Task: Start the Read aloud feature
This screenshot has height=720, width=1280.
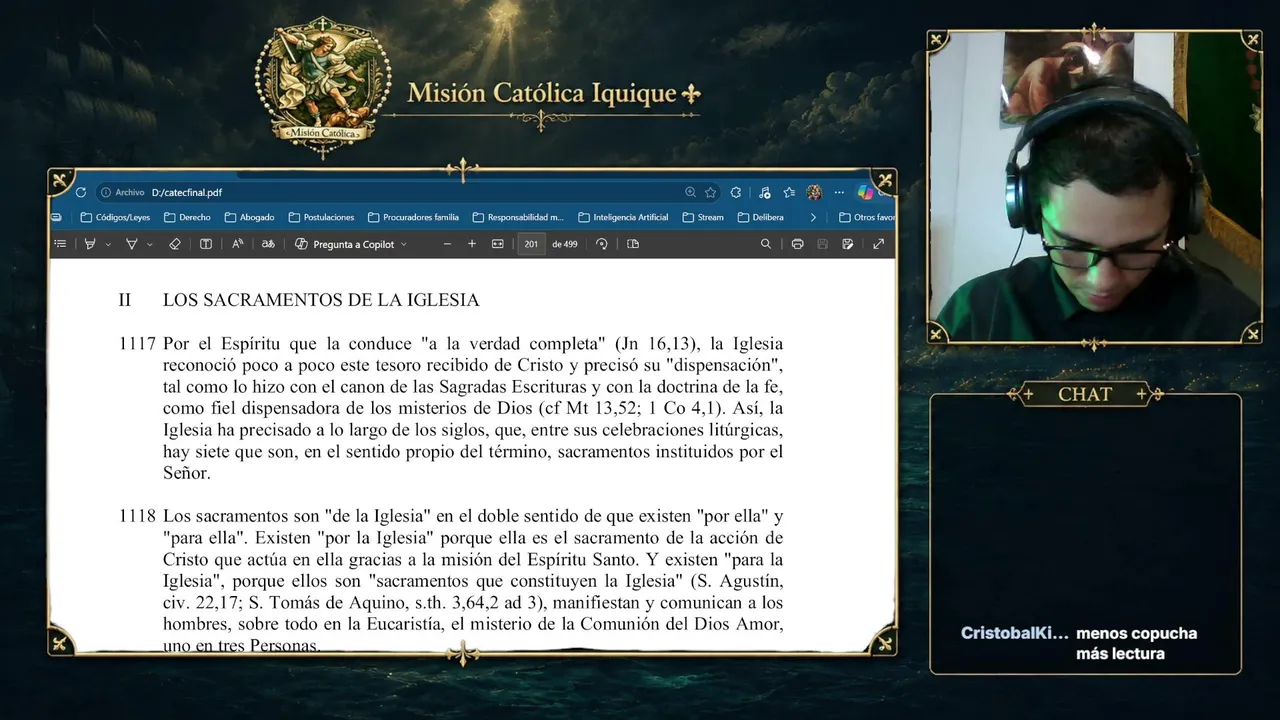Action: (x=237, y=244)
